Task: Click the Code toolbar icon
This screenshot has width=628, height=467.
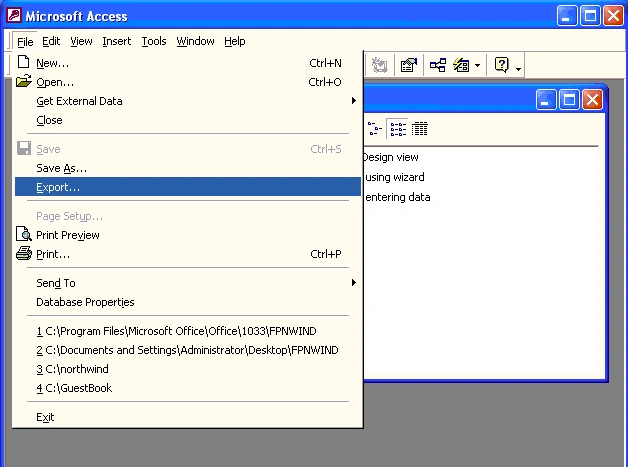Action: coord(379,65)
